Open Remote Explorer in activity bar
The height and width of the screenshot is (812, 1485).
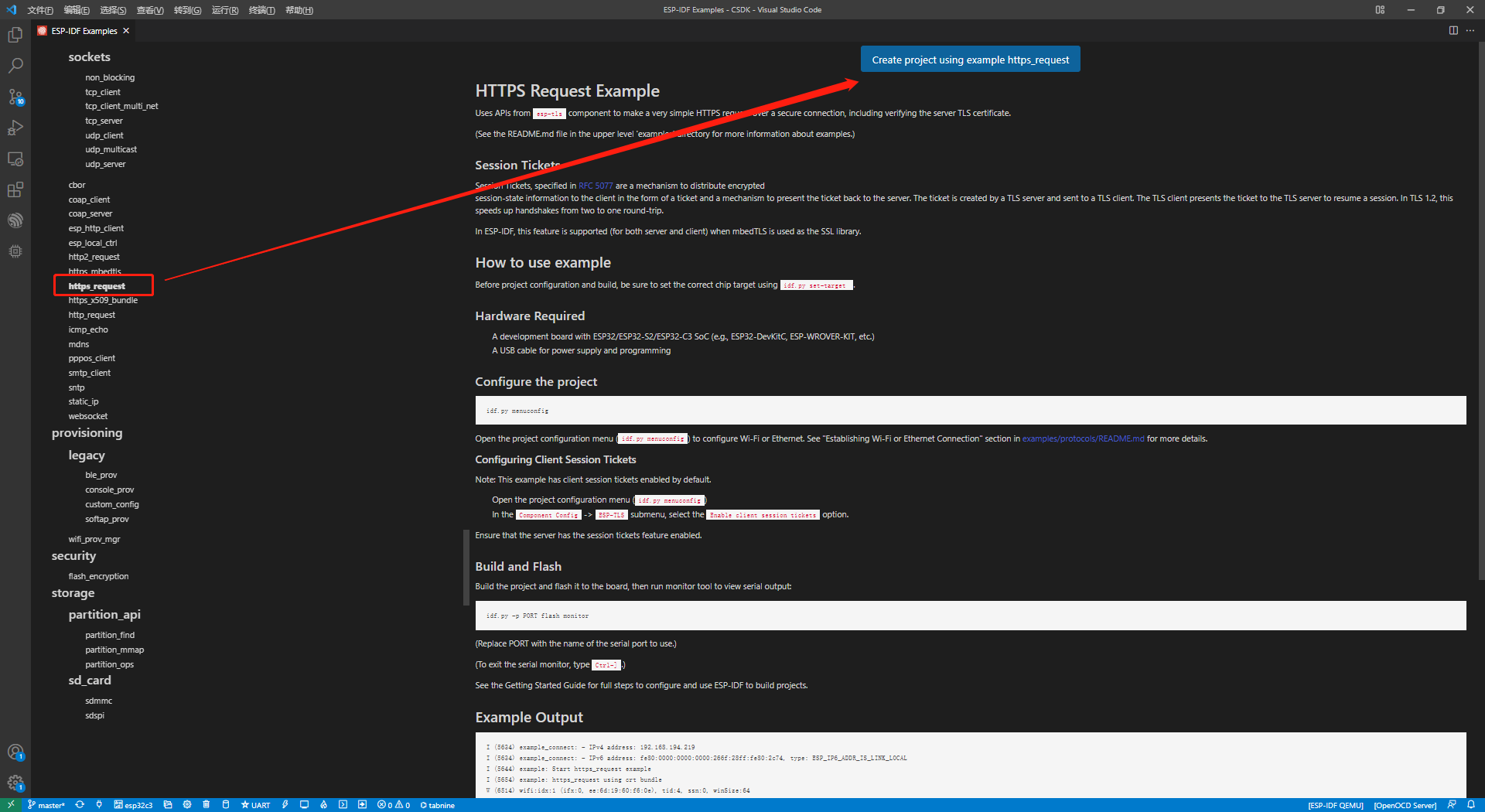click(15, 159)
